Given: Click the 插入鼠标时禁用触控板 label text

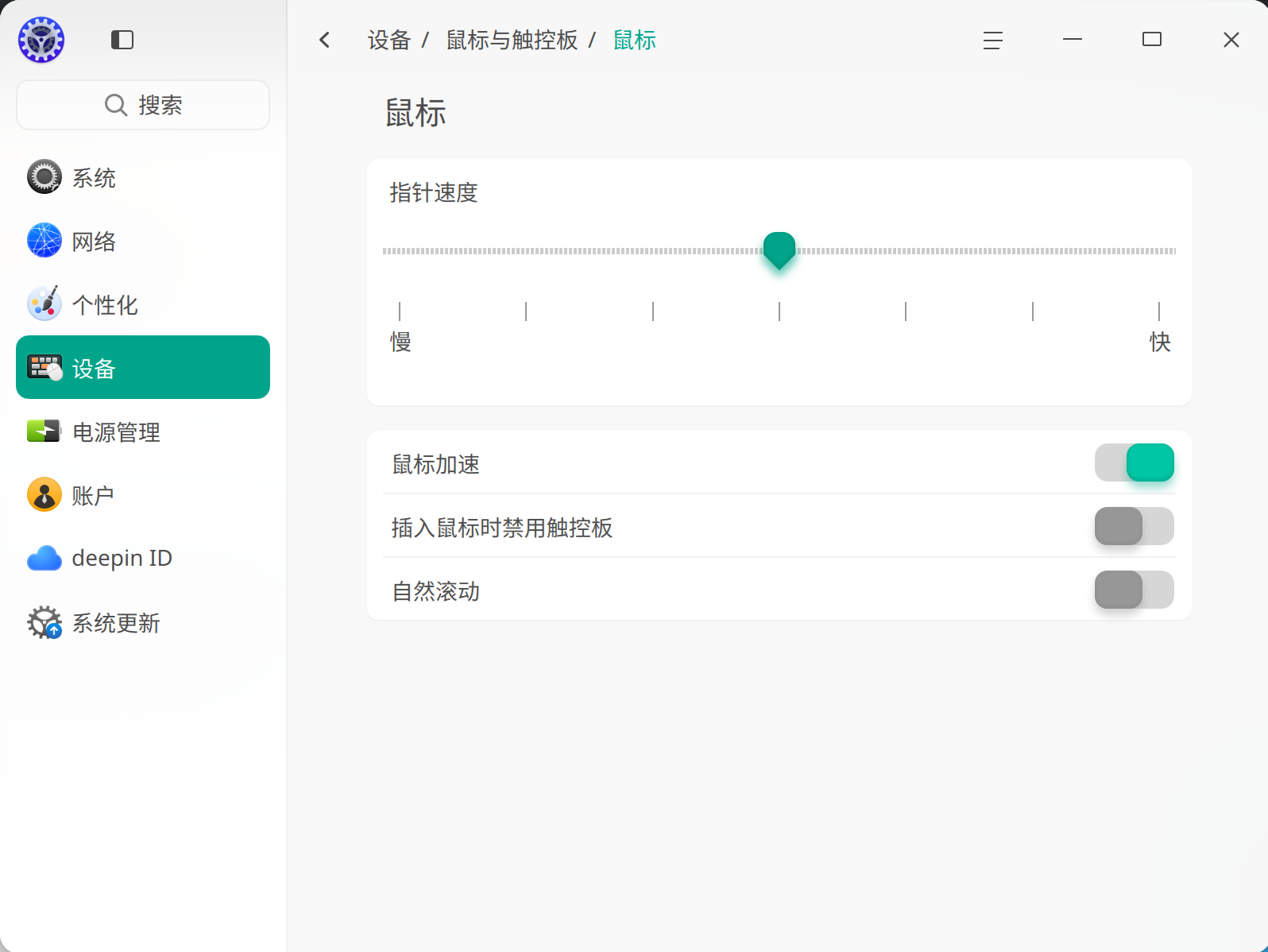Looking at the screenshot, I should 502,528.
